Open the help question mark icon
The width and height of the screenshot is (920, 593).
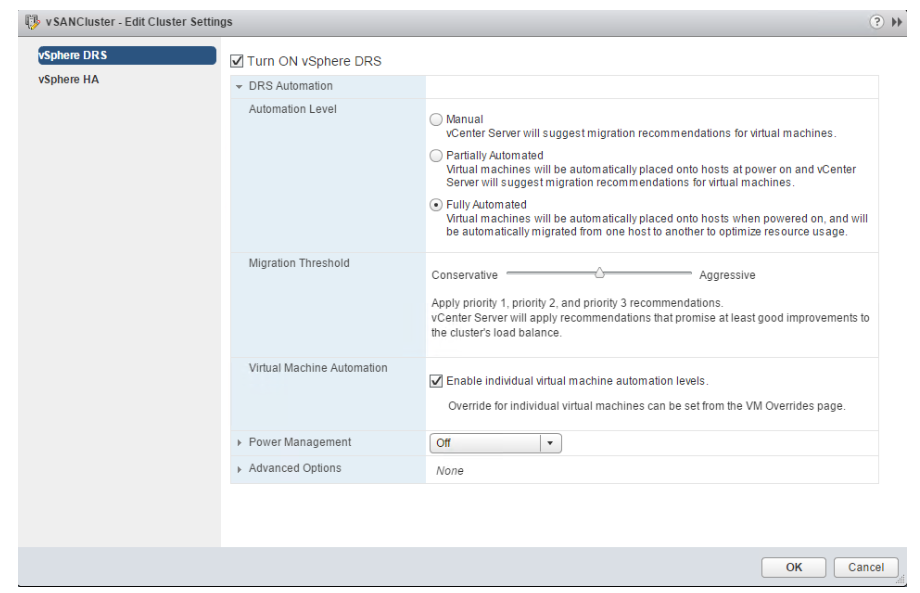876,22
